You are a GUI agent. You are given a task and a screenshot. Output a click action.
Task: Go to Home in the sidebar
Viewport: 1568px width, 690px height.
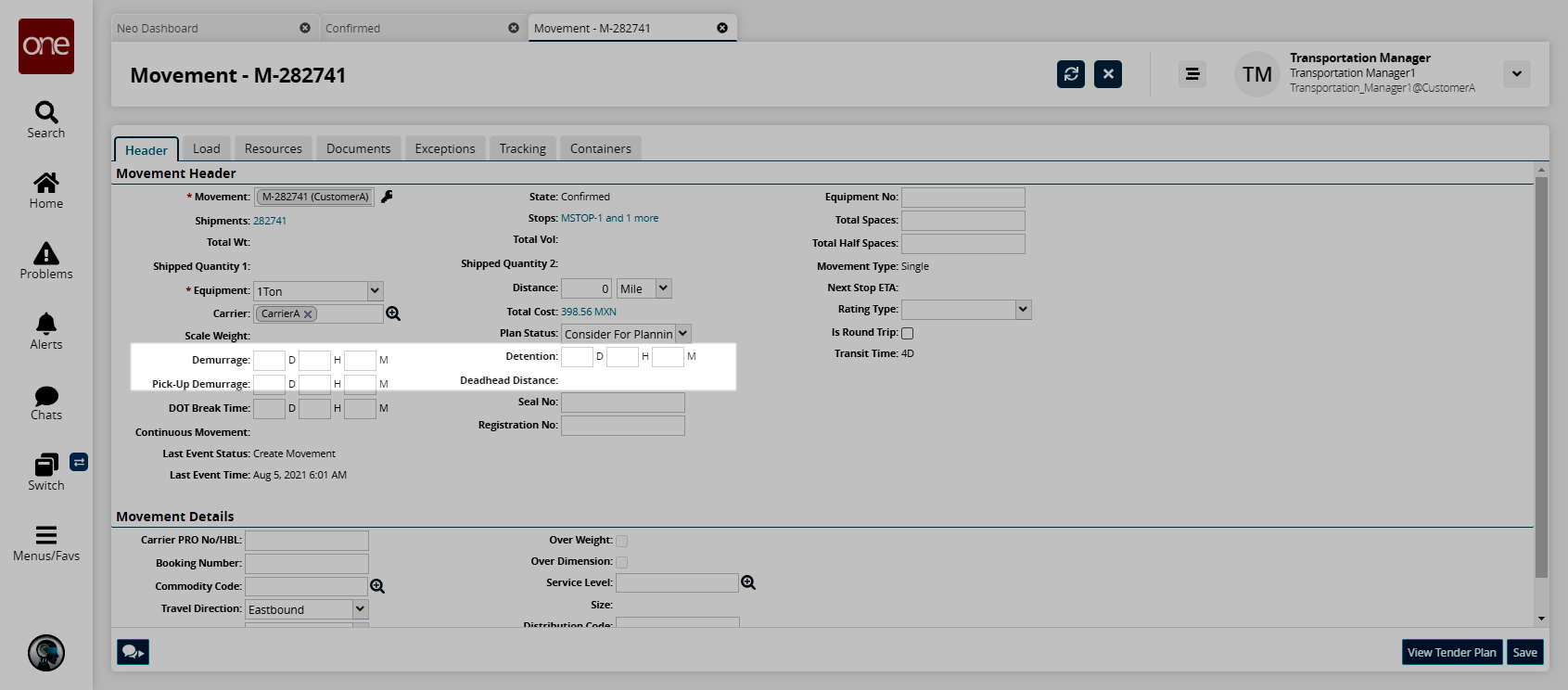point(46,184)
